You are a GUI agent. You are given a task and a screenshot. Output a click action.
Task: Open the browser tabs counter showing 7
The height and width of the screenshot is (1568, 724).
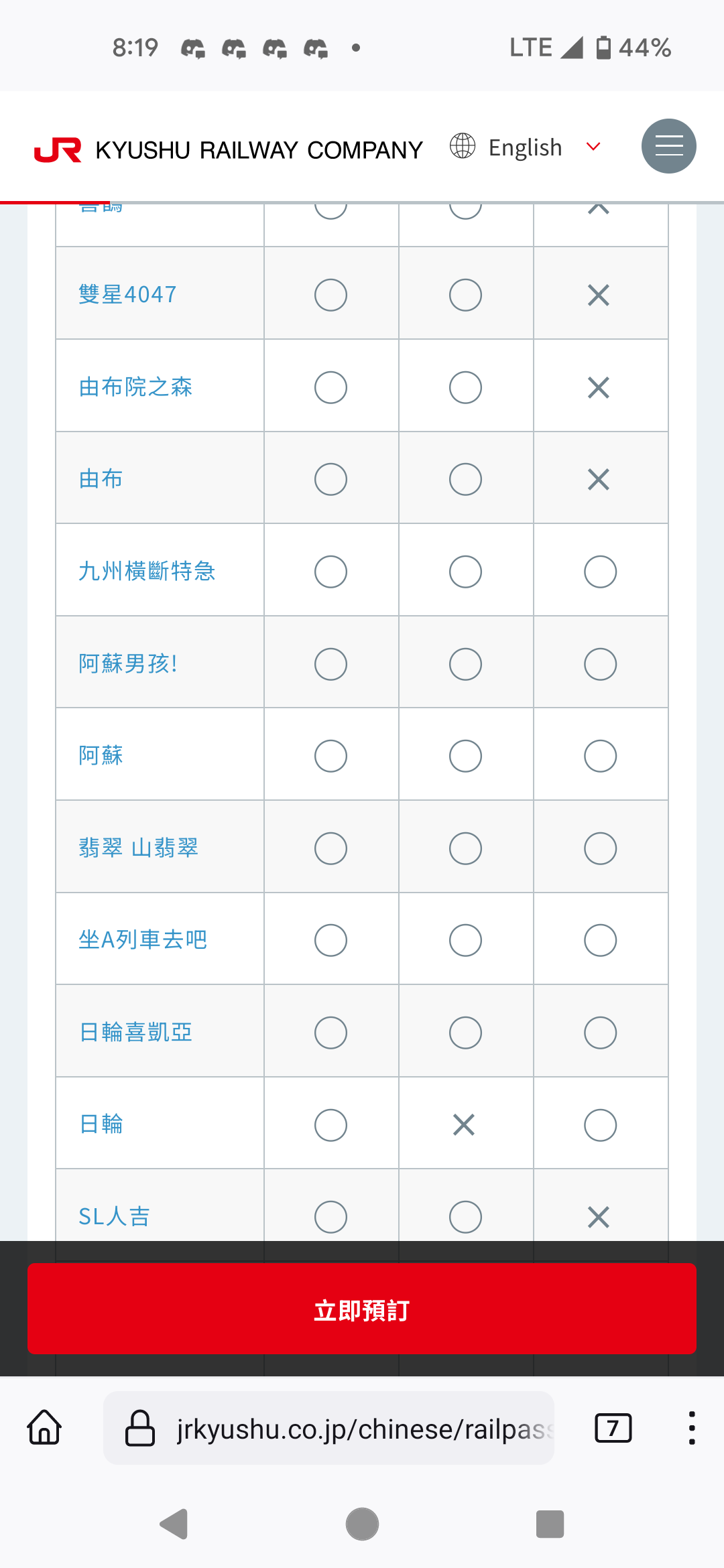613,1428
